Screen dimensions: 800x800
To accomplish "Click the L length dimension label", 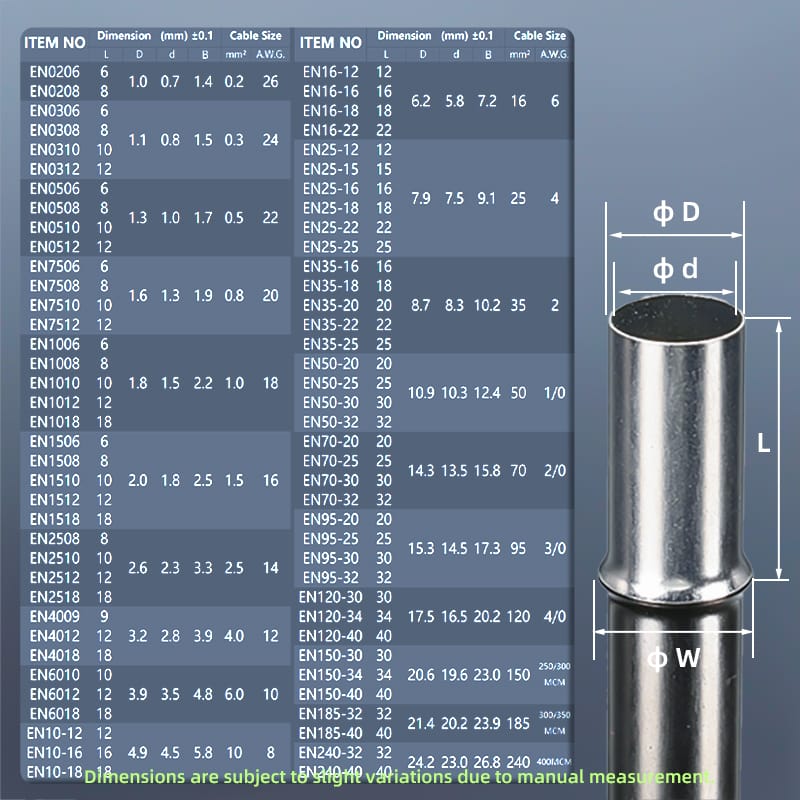I will 763,445.
